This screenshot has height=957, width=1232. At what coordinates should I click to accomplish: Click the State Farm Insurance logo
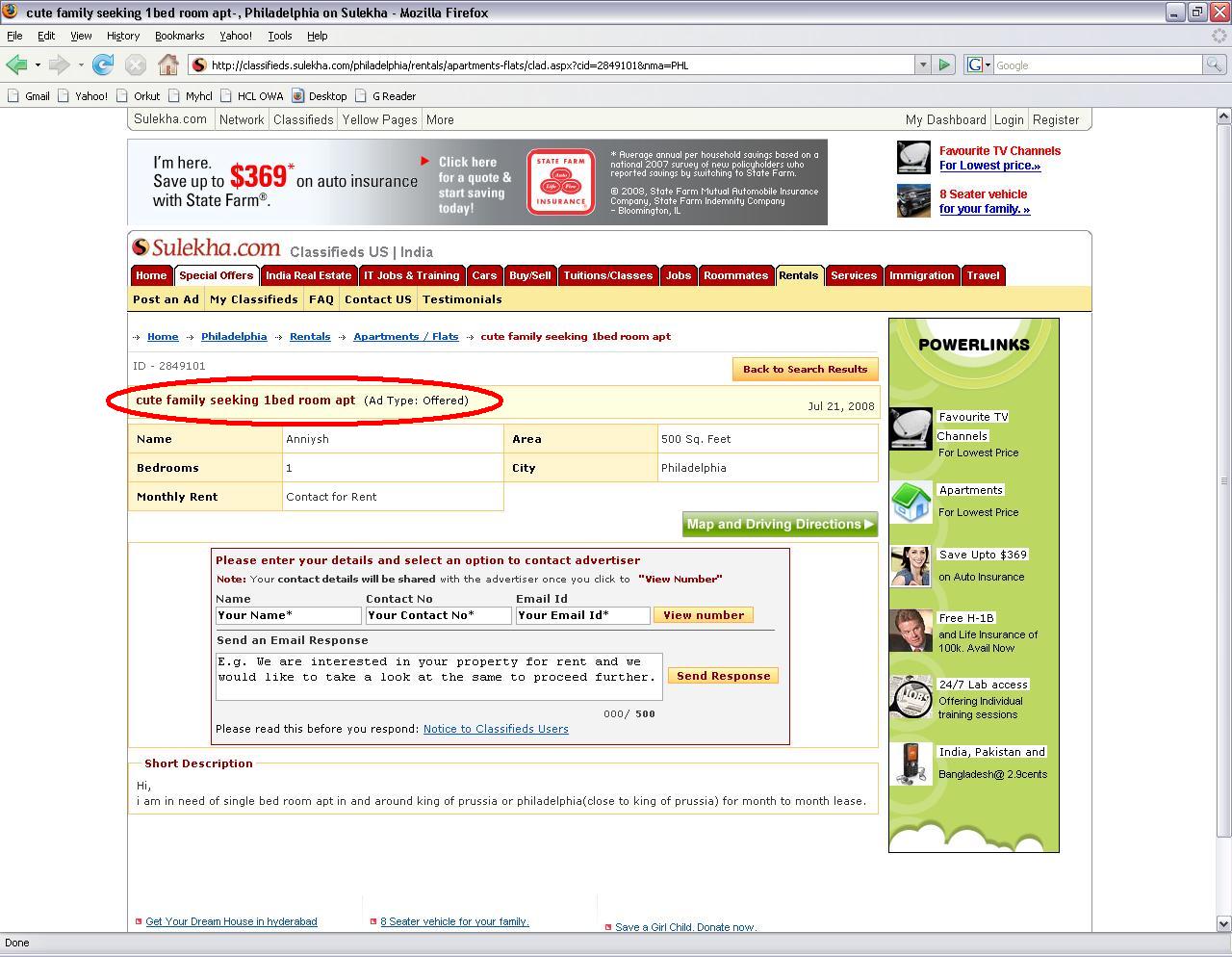coord(561,182)
